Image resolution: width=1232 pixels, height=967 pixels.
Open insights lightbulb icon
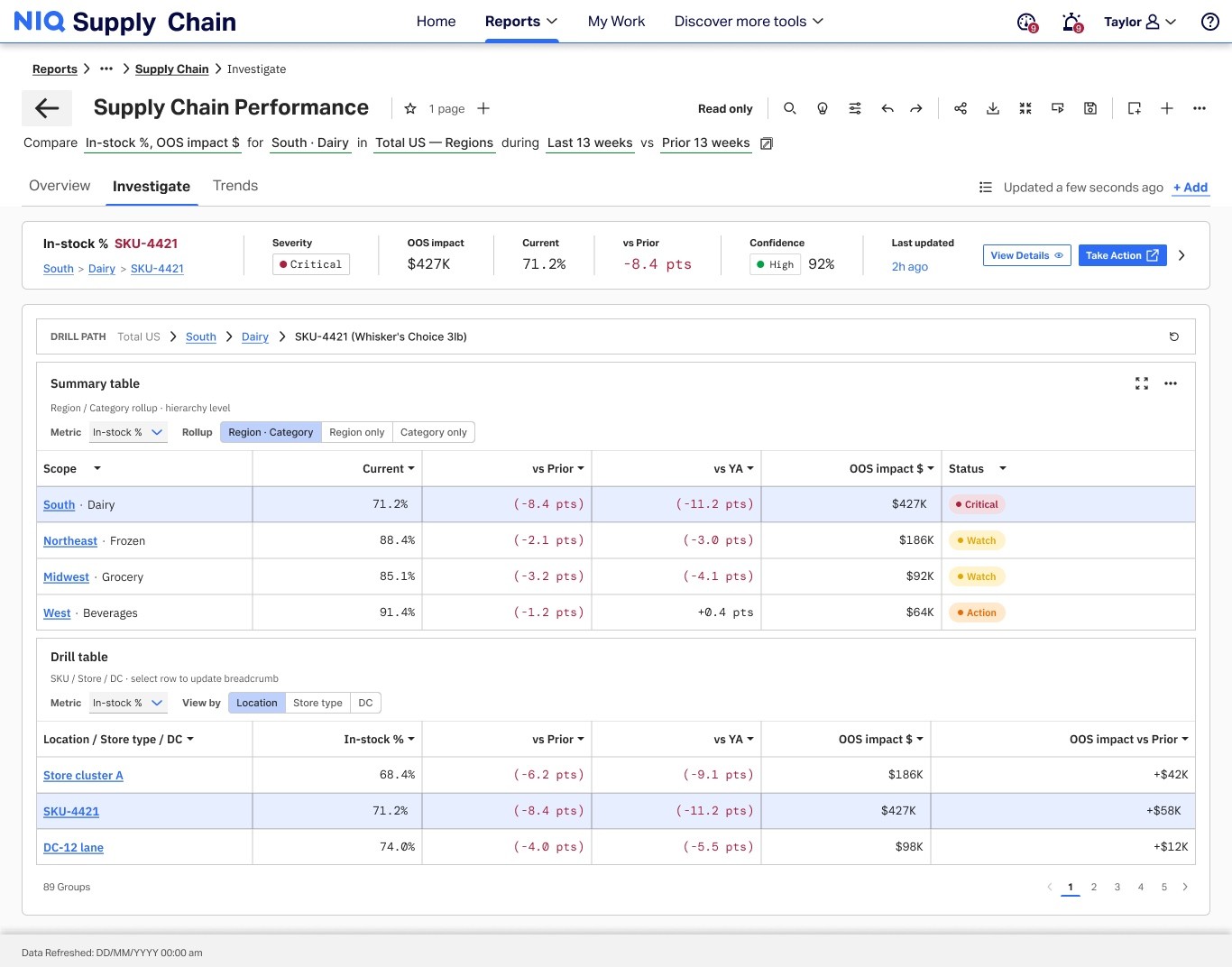[x=823, y=108]
